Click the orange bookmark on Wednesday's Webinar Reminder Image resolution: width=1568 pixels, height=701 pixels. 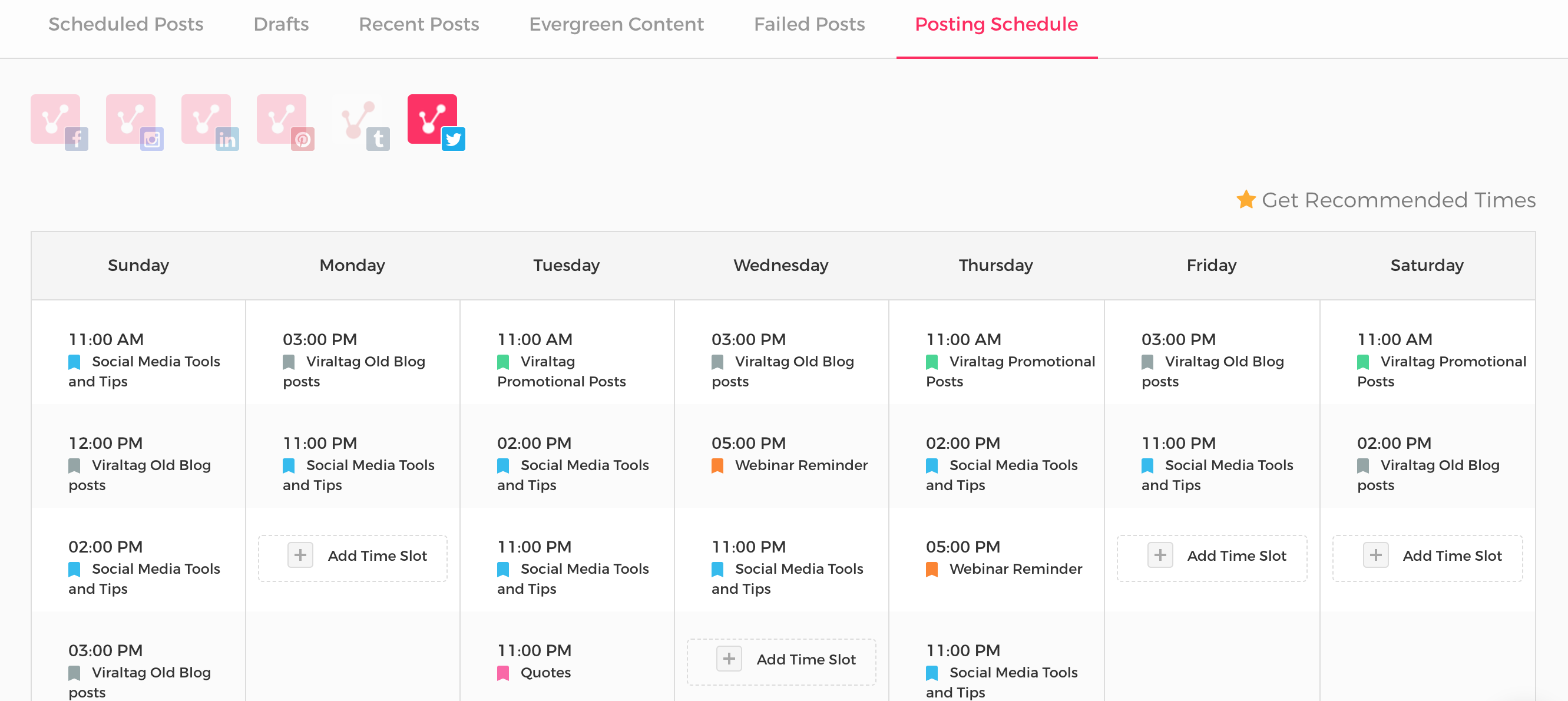717,465
